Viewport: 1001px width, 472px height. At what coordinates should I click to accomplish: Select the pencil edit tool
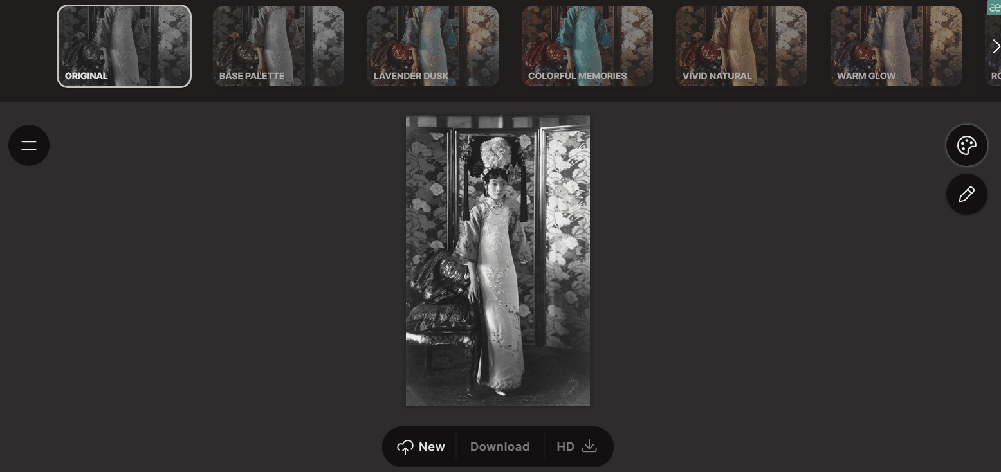[967, 194]
